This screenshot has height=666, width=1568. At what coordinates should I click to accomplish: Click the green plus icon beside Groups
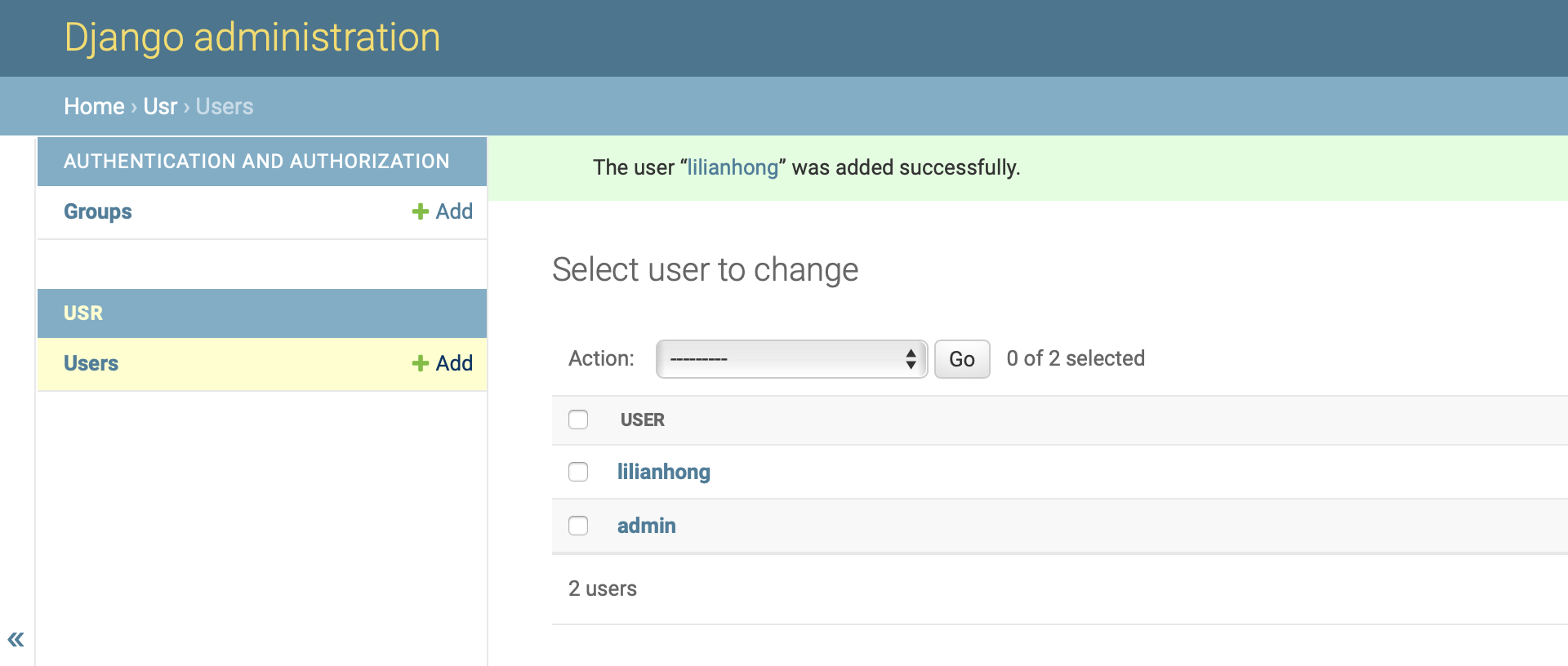(x=420, y=211)
